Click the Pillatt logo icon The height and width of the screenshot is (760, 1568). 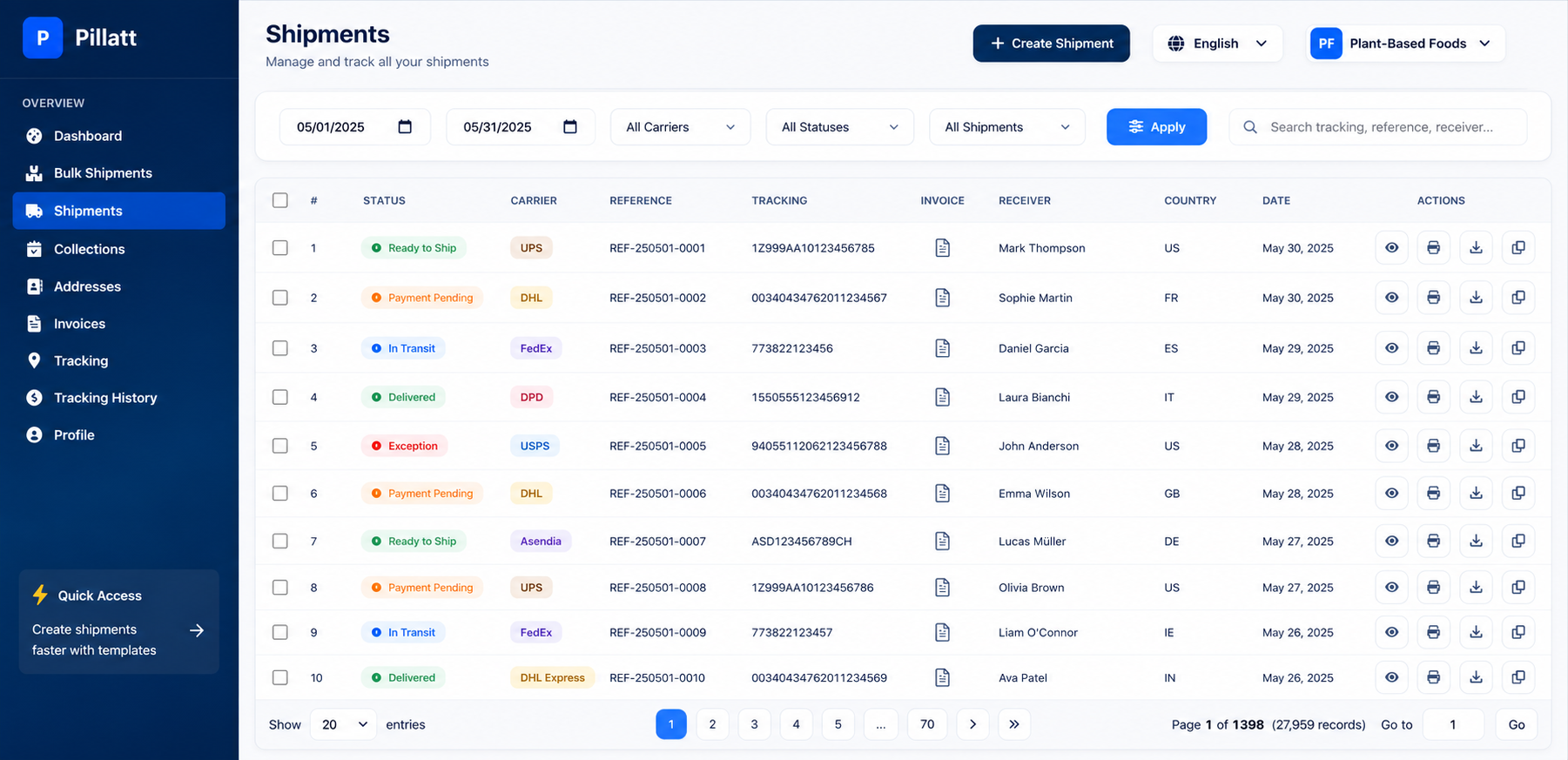(43, 37)
